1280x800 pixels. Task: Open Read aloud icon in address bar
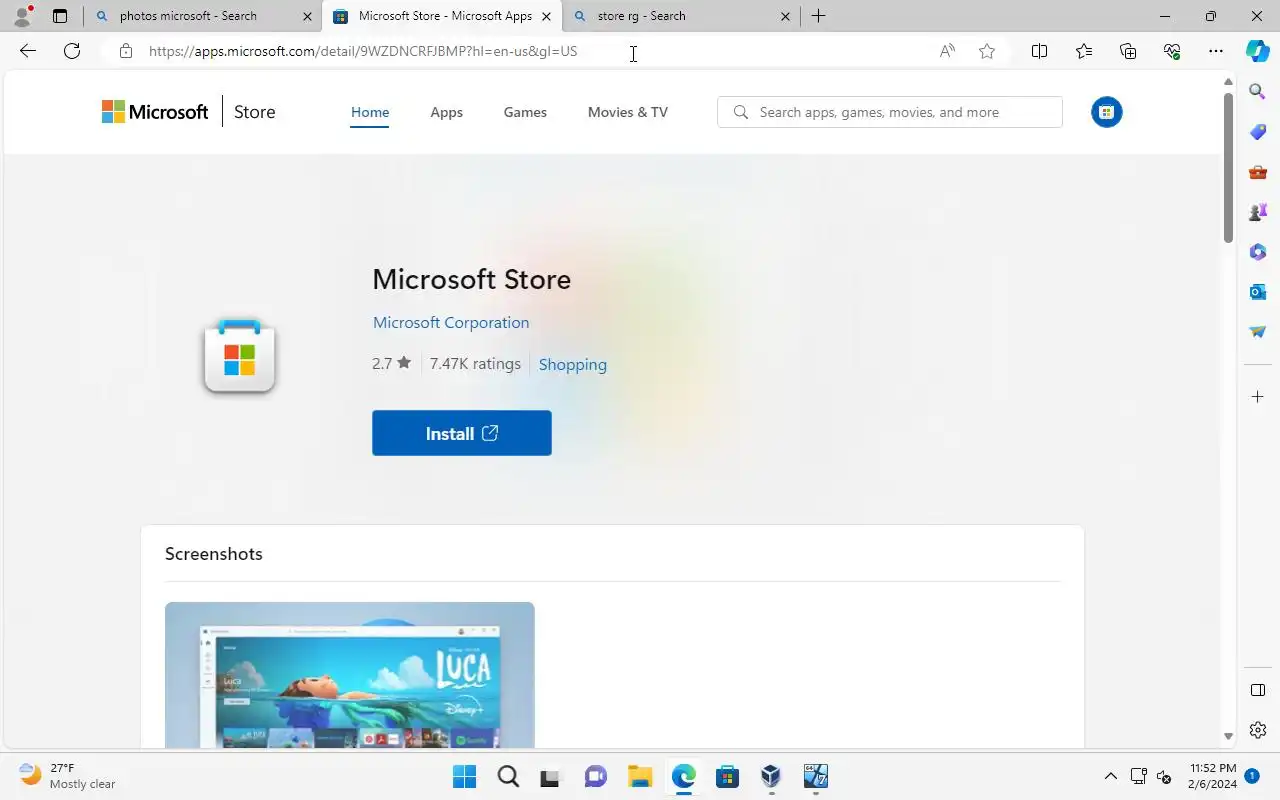947,51
